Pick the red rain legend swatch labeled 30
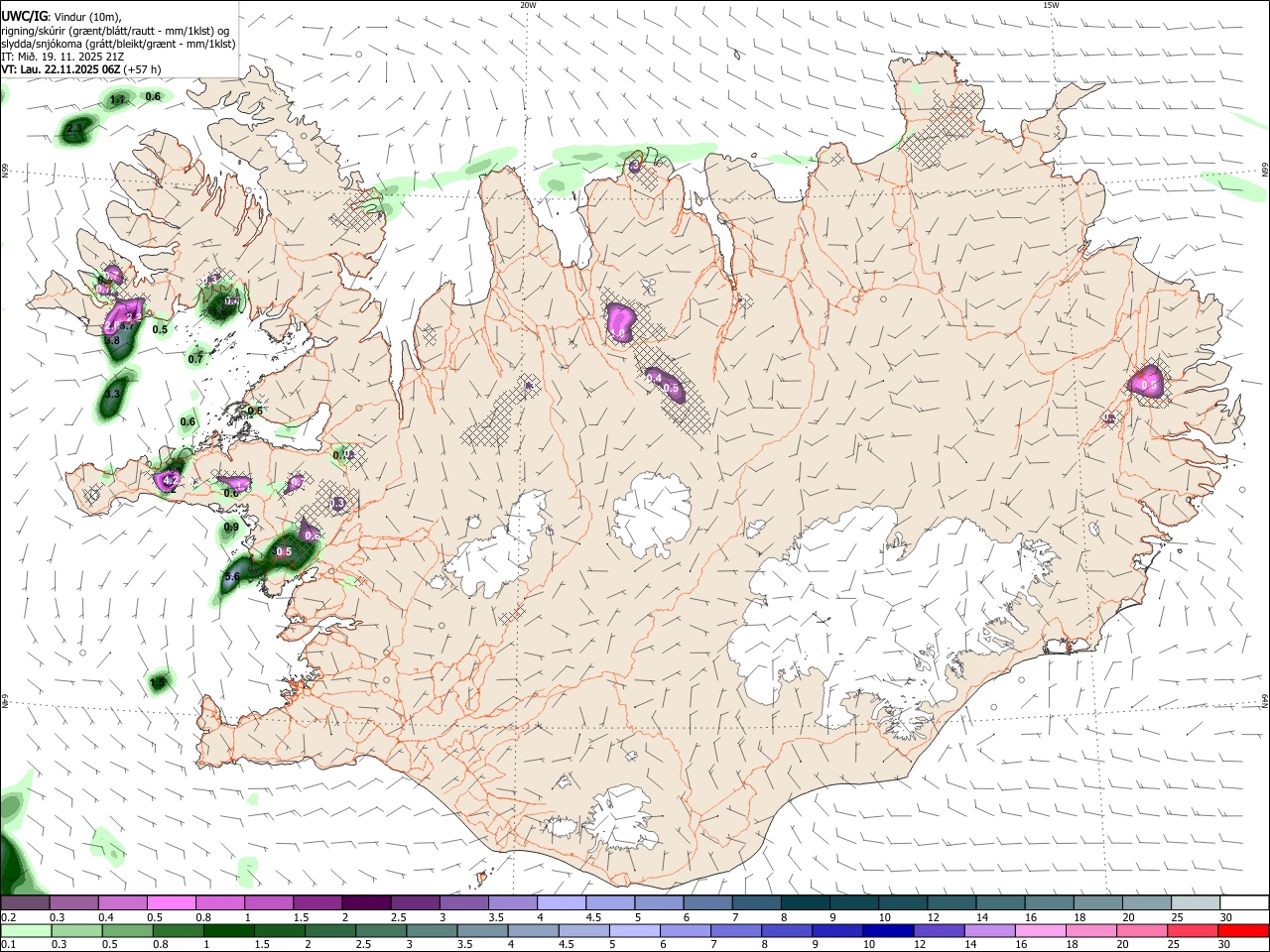1270x952 pixels. (x=1244, y=930)
